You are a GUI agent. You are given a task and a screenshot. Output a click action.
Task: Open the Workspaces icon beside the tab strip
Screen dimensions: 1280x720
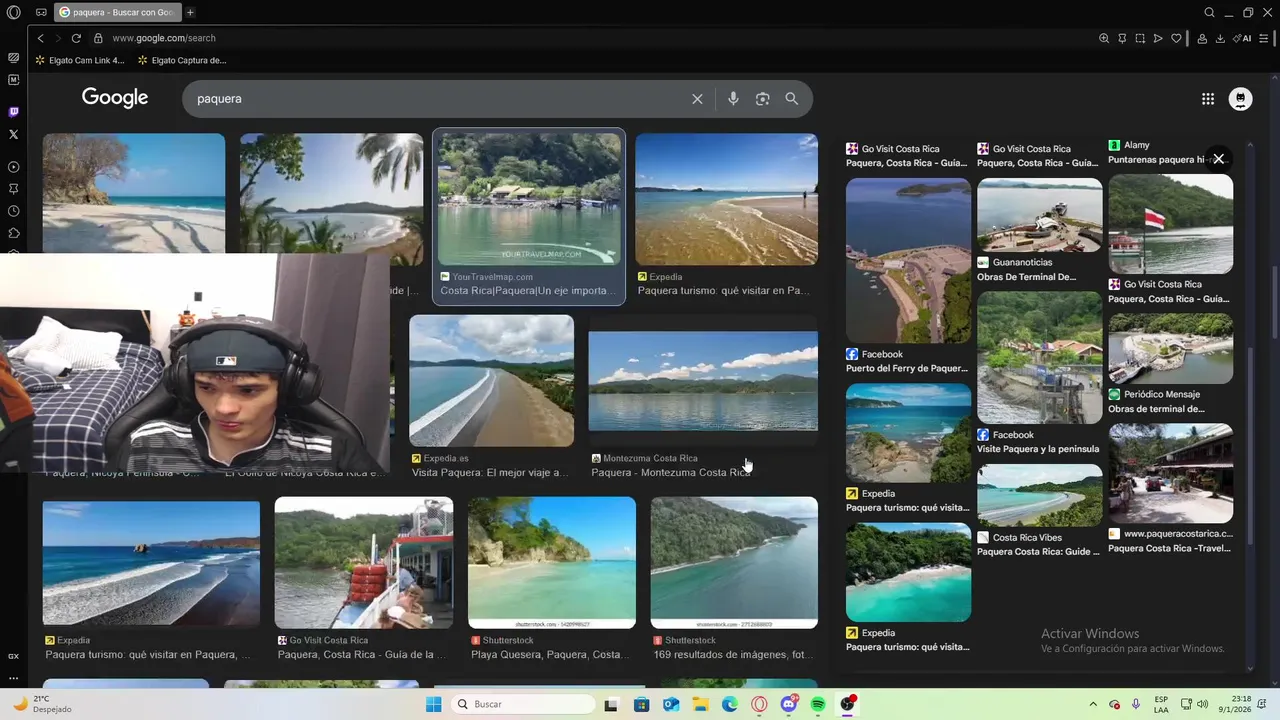[x=41, y=12]
